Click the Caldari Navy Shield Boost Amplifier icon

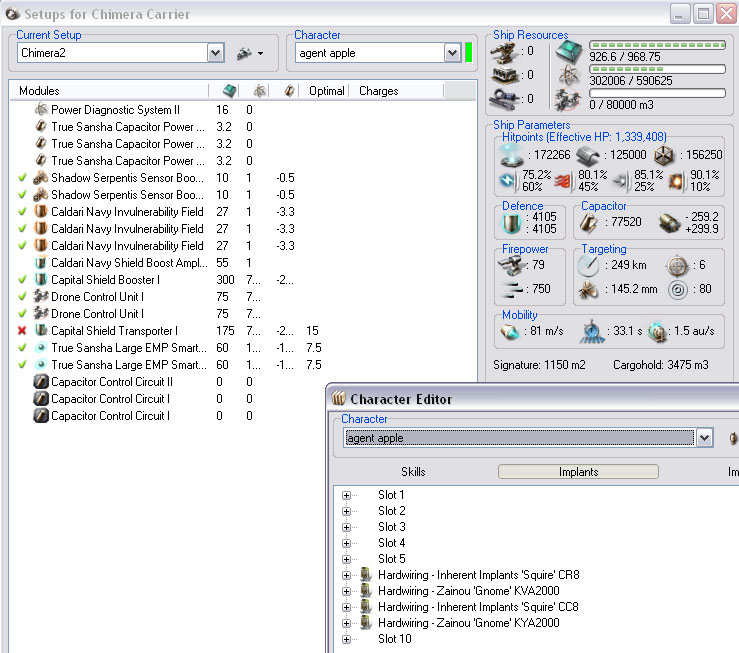(x=41, y=262)
